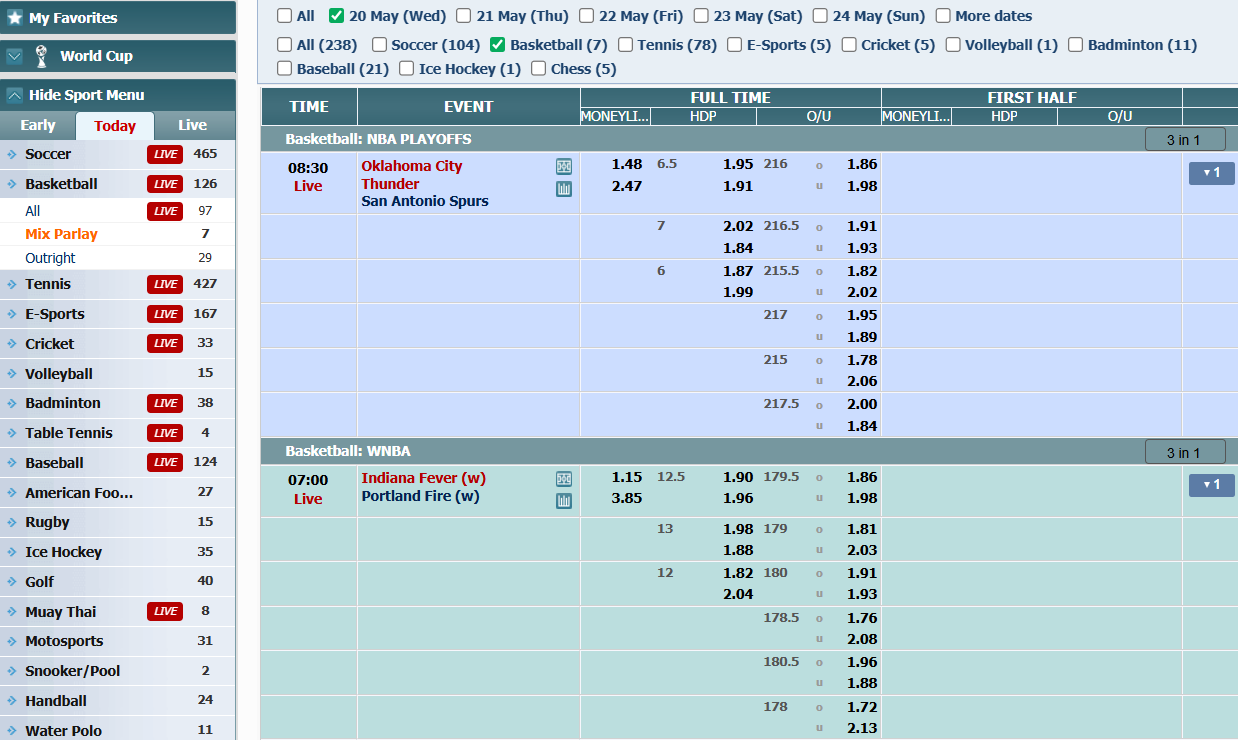Open the My Favorites star icon
1238x740 pixels.
(x=15, y=18)
